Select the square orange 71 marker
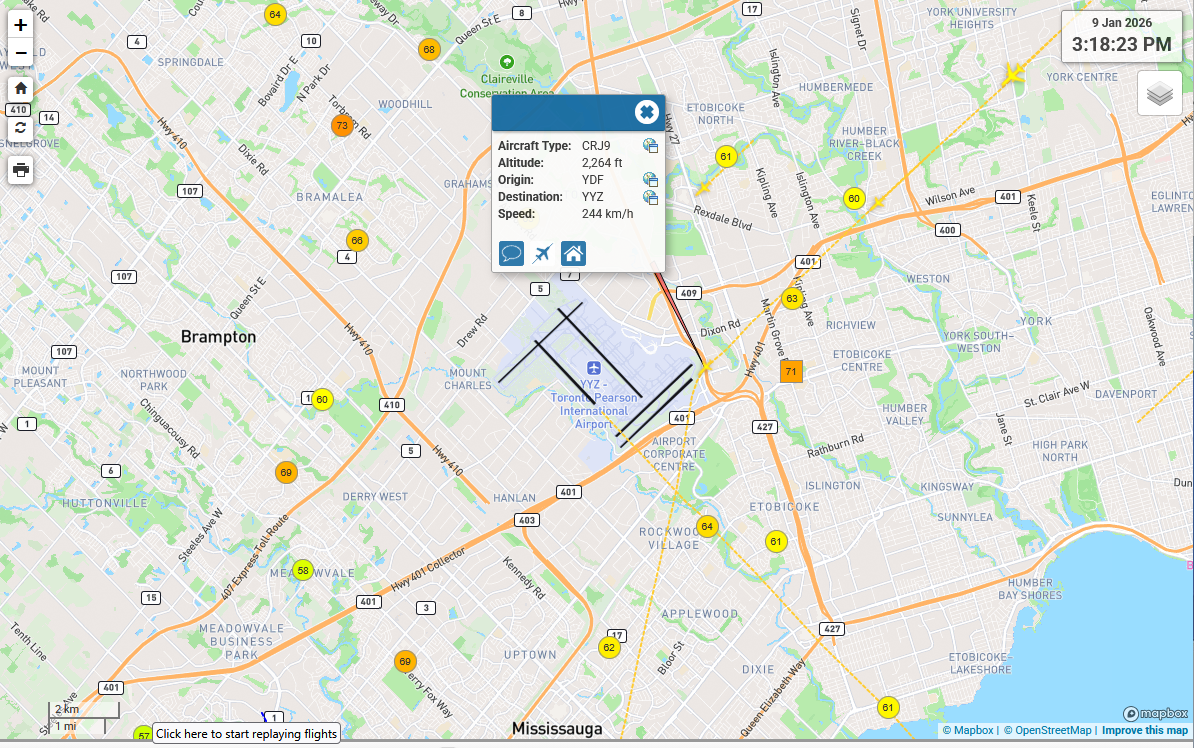The image size is (1194, 748). click(x=791, y=372)
